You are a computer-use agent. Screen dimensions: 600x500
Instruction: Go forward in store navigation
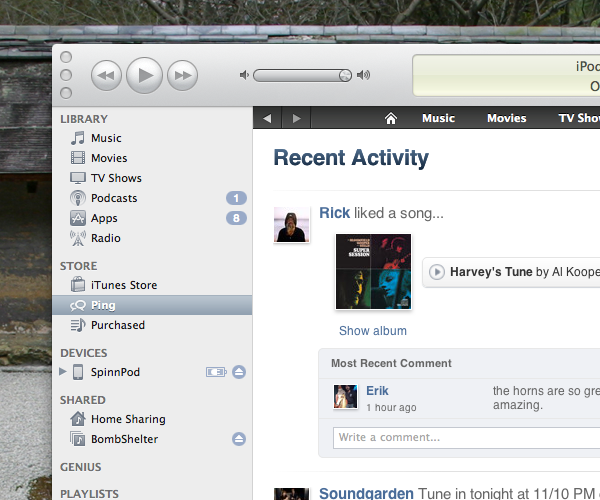pos(296,118)
